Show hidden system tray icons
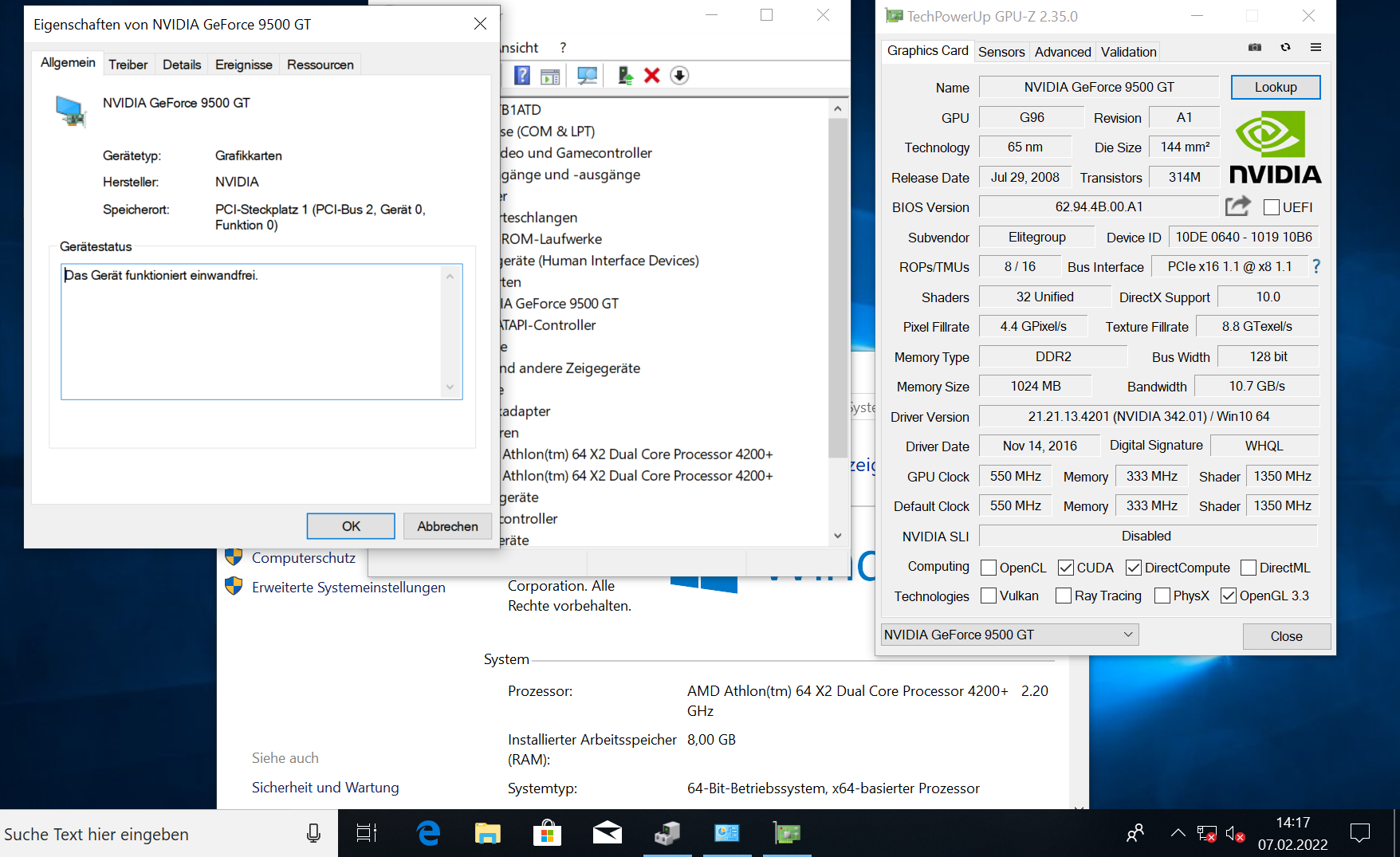This screenshot has width=1400, height=857. (x=1178, y=834)
